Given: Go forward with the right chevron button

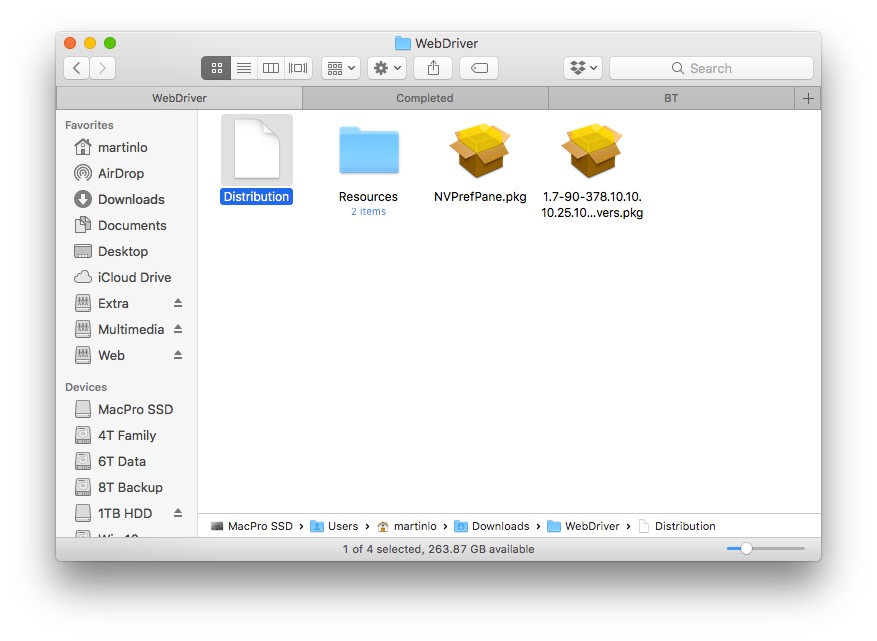Looking at the screenshot, I should [102, 68].
